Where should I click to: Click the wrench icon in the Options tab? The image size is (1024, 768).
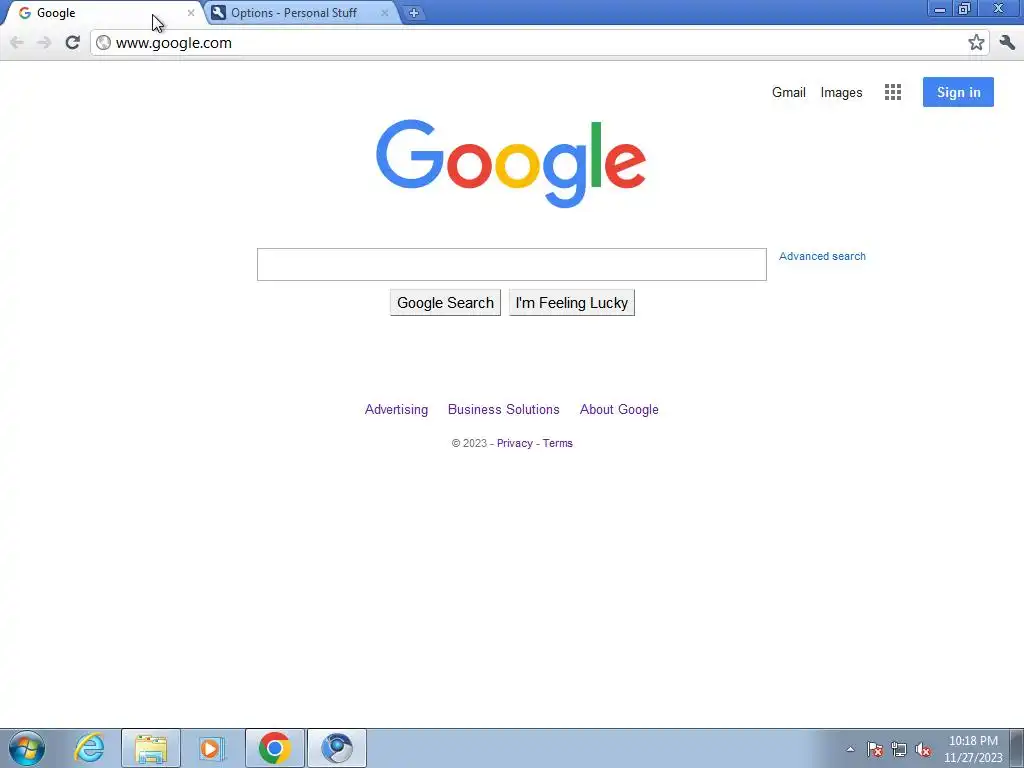pos(218,12)
